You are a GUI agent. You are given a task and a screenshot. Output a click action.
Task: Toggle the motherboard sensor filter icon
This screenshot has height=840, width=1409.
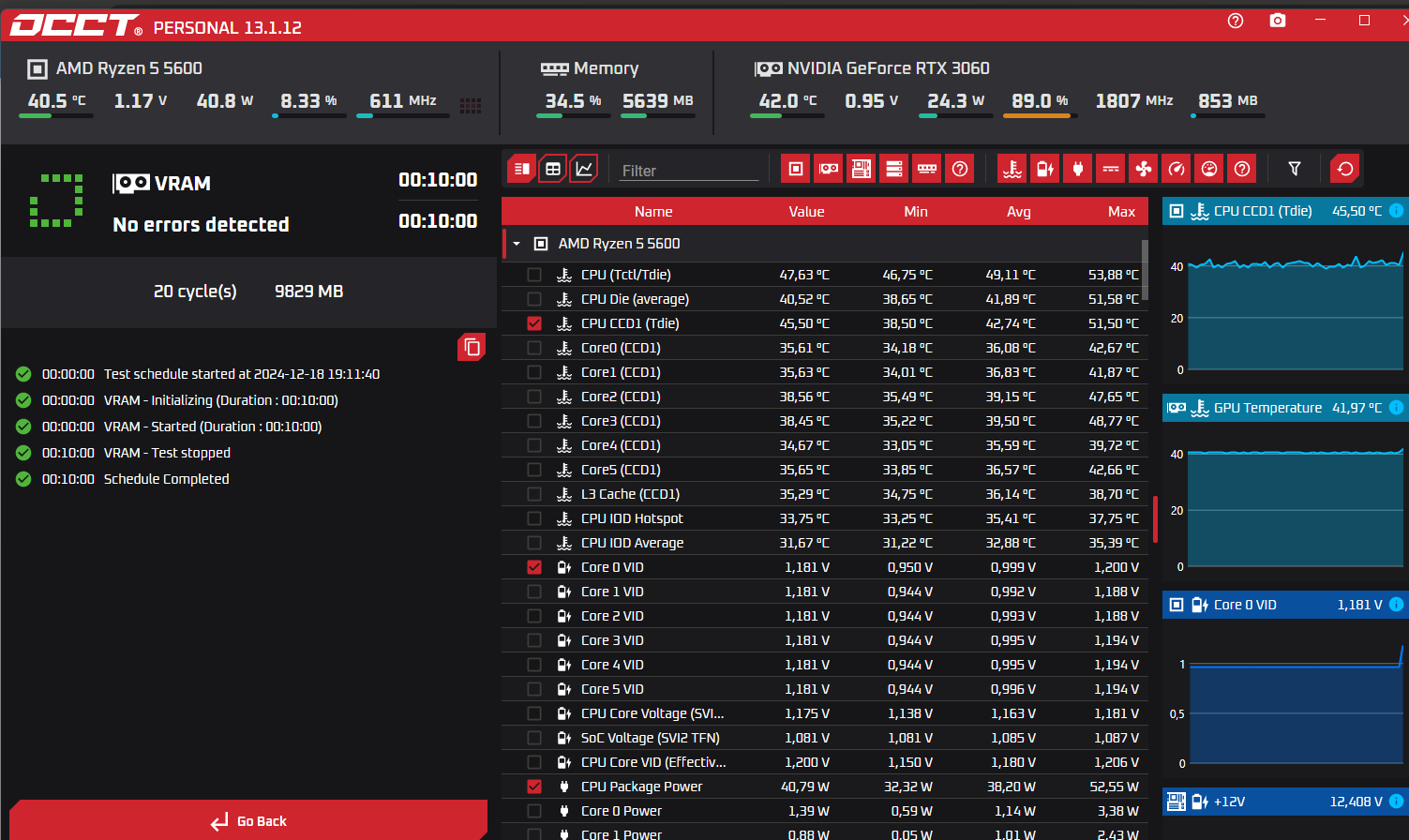pyautogui.click(x=862, y=169)
